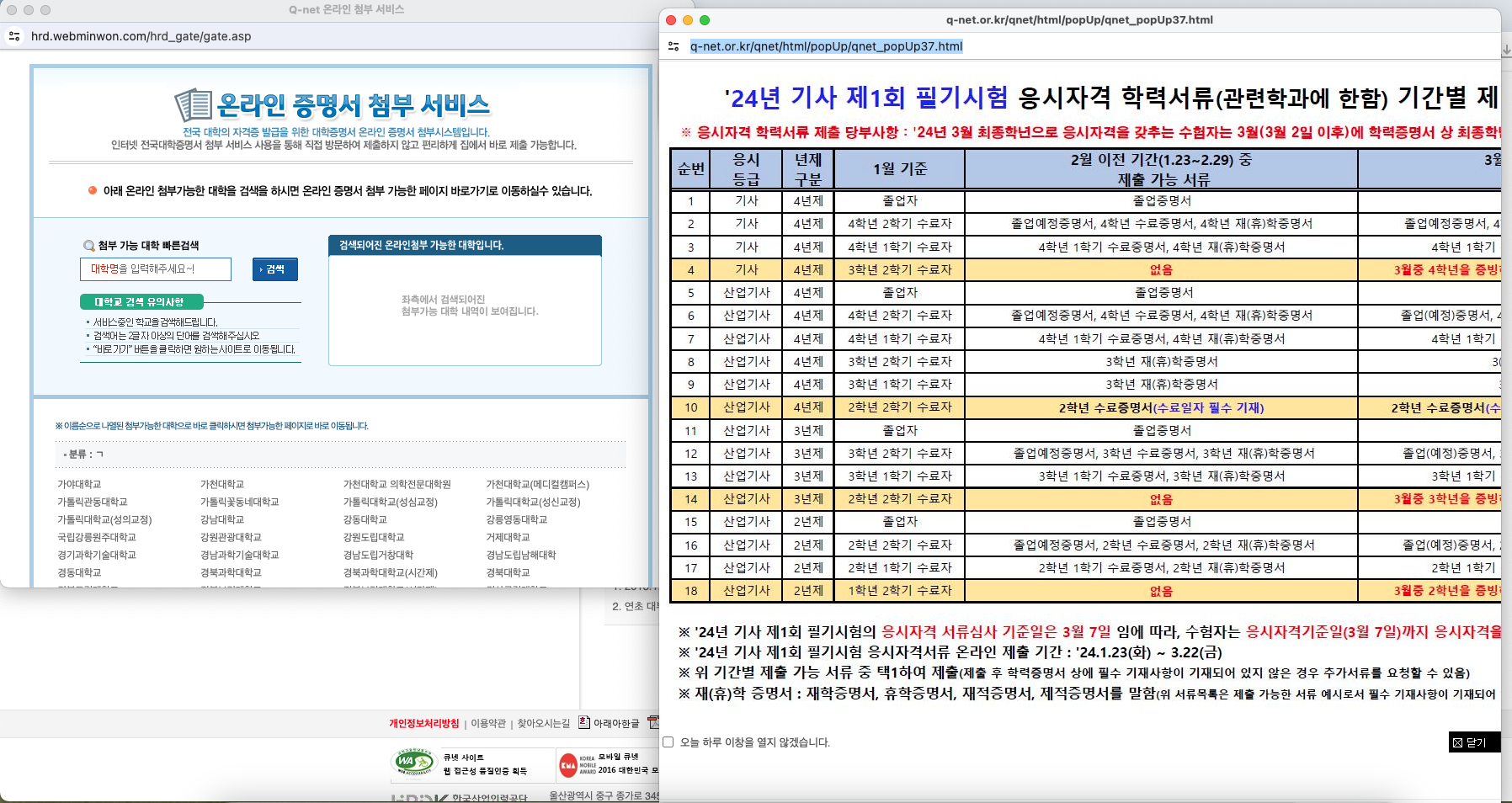The width and height of the screenshot is (1512, 803).
Task: Open 경남과학기술대학교 link
Action: tap(240, 555)
